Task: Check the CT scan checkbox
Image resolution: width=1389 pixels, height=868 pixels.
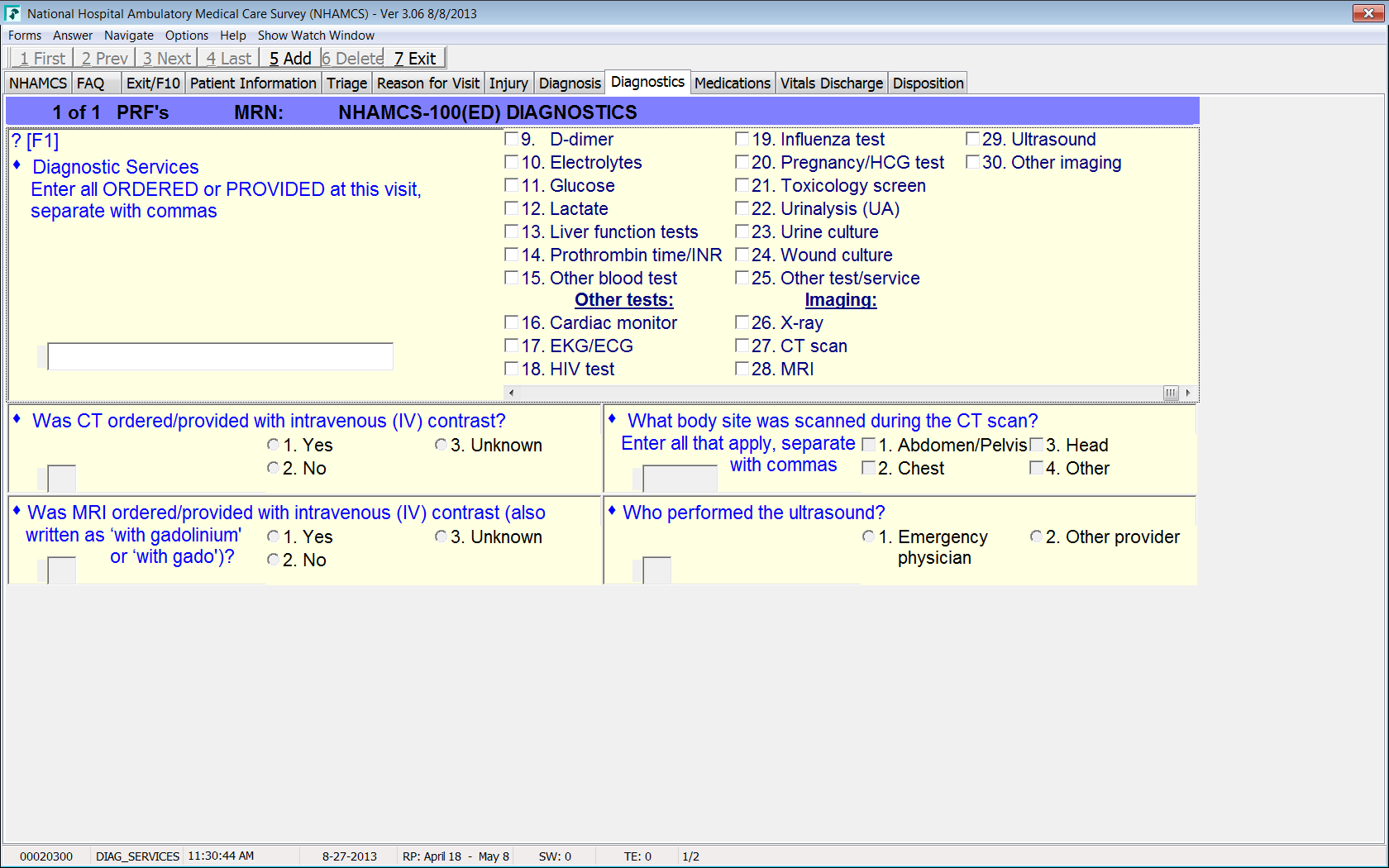Action: 742,346
